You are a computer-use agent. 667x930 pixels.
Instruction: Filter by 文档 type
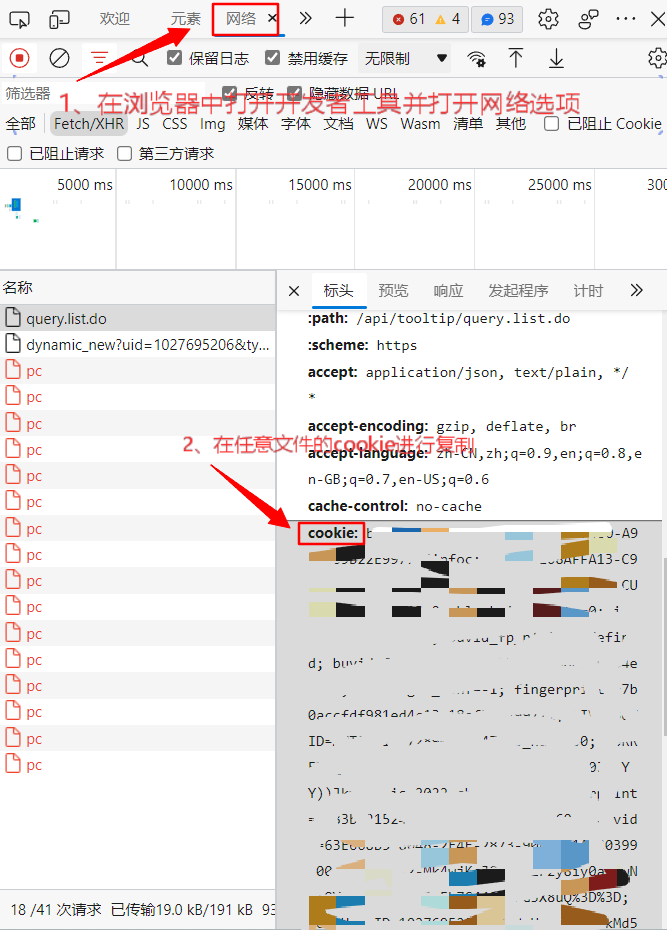pos(339,124)
